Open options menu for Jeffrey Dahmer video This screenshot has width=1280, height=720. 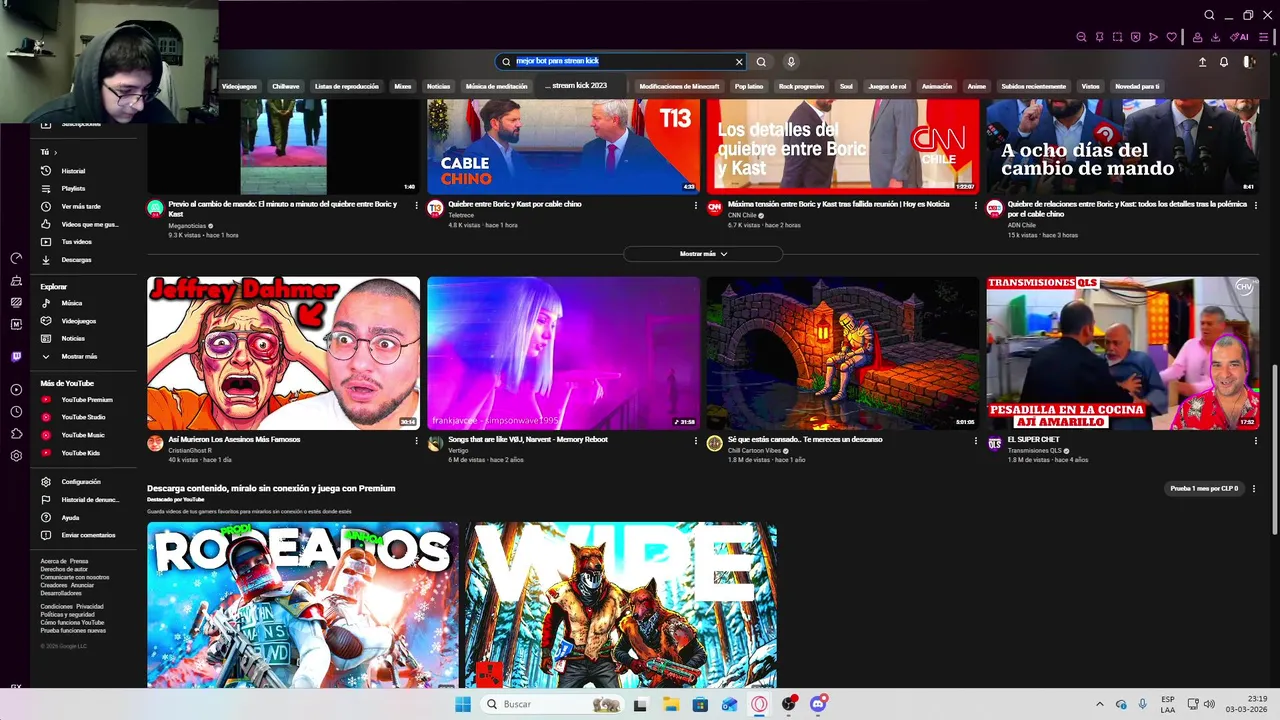[x=416, y=440]
